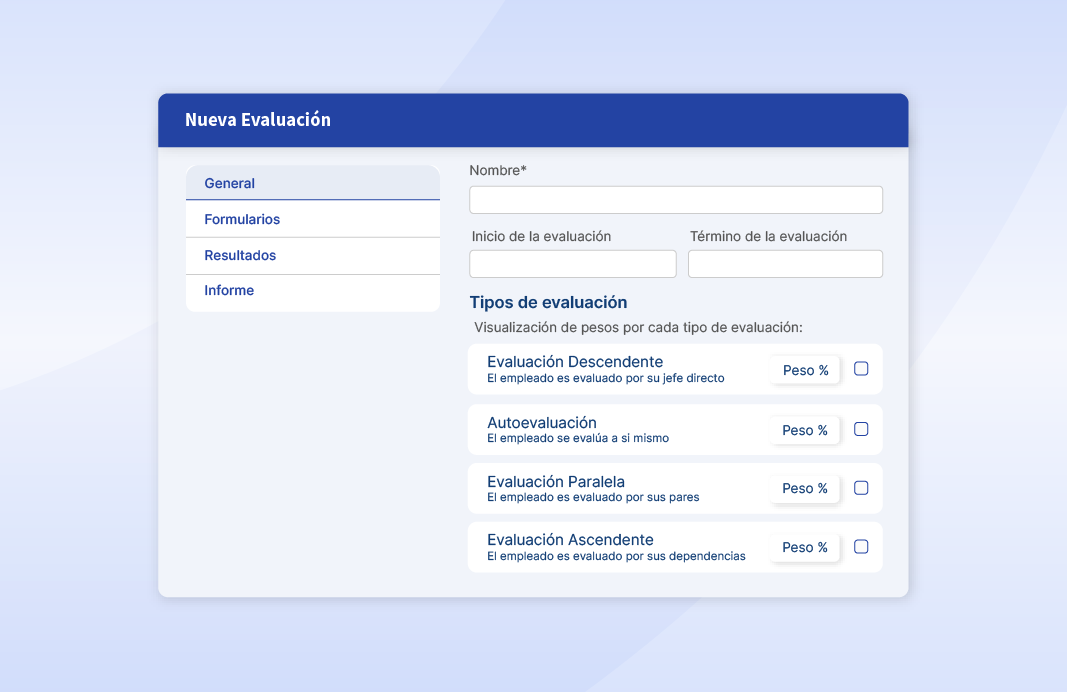The image size is (1067, 692).
Task: Click the Término de la evaluación field
Action: [785, 263]
